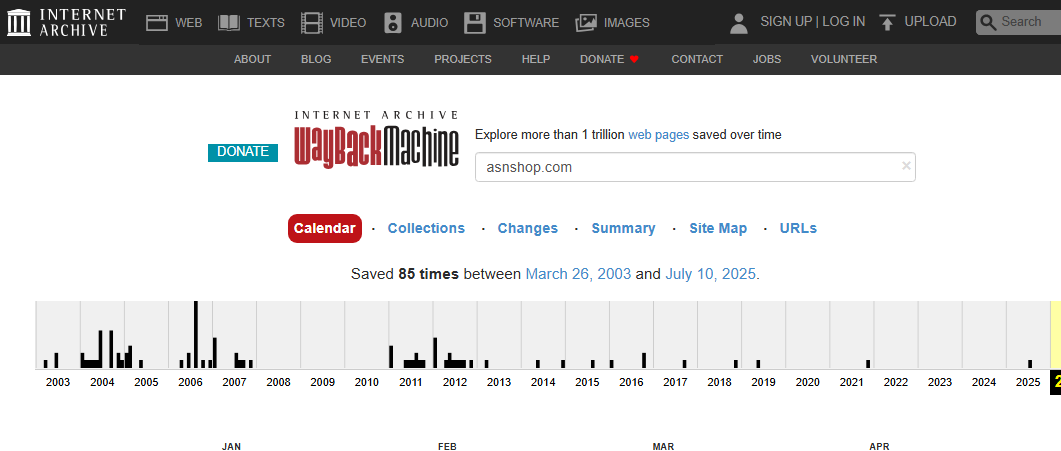Select year 2004 on the timeline

tap(102, 383)
